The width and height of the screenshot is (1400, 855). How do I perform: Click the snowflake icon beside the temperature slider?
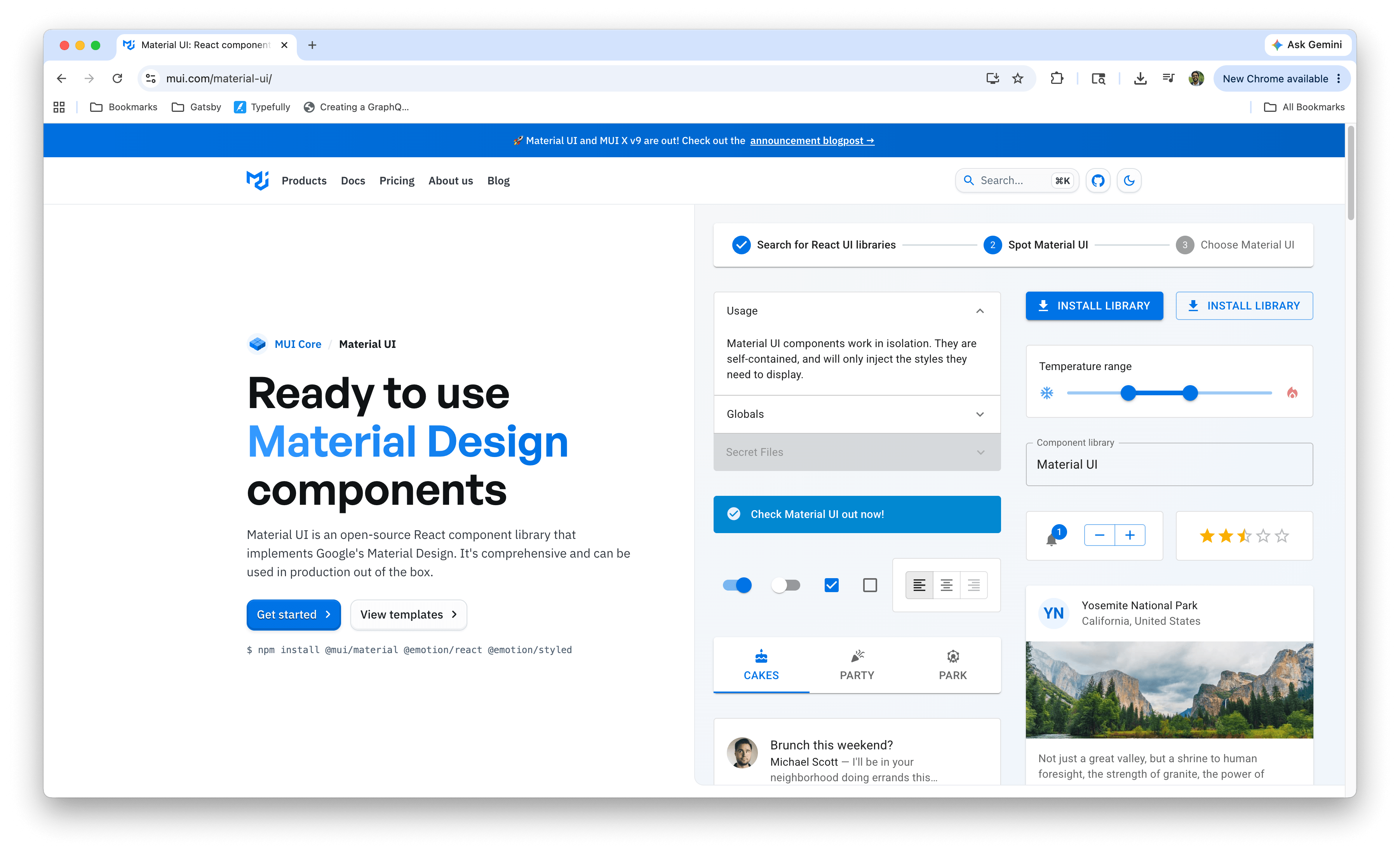point(1047,393)
